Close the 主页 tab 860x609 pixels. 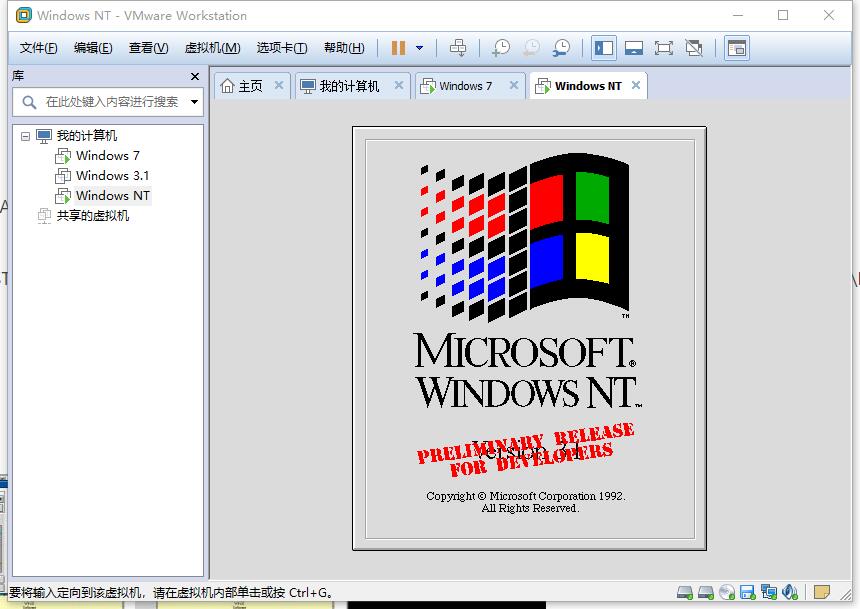279,86
